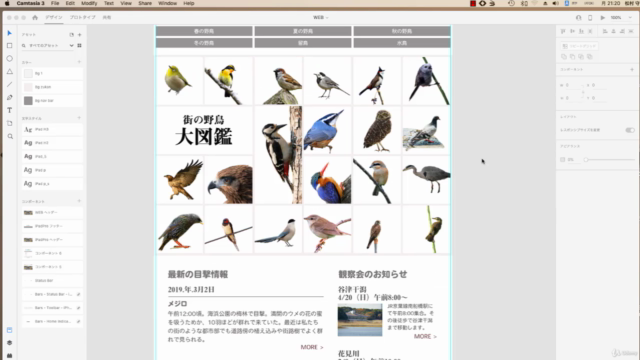Open the Window menu
640x360 pixels.
[x=167, y=3]
